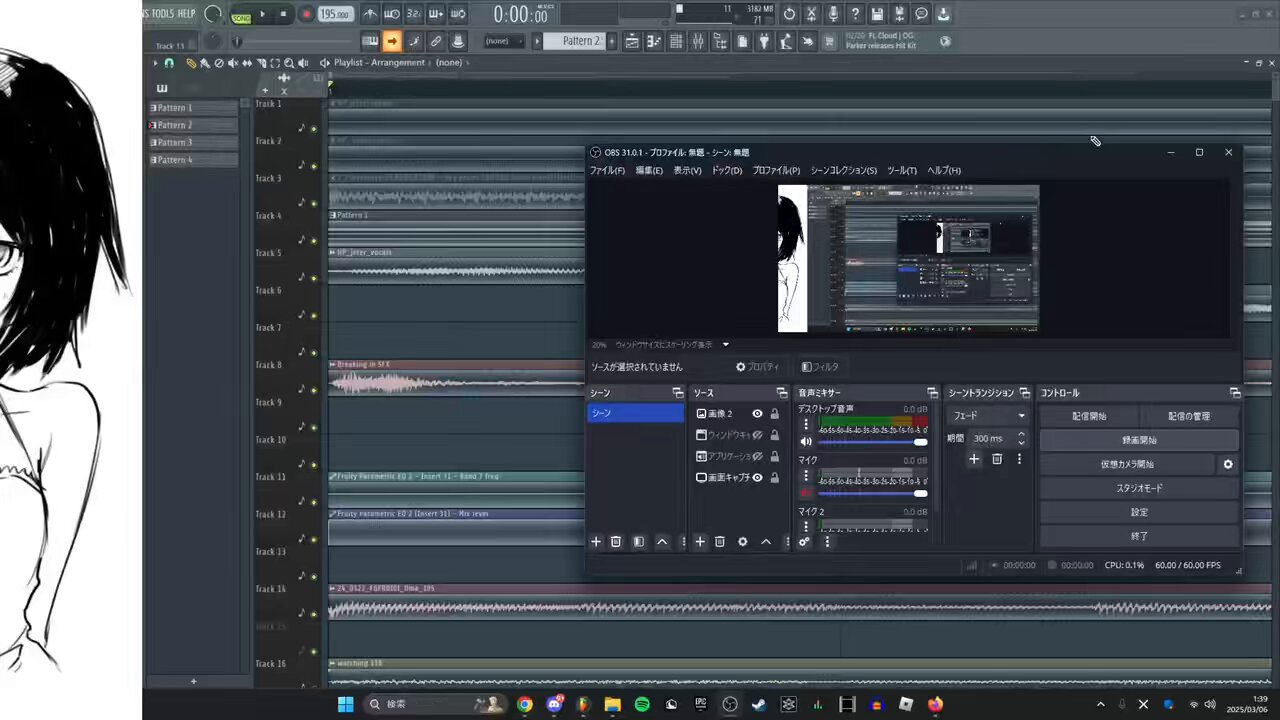Add a new source with plus icon

700,542
